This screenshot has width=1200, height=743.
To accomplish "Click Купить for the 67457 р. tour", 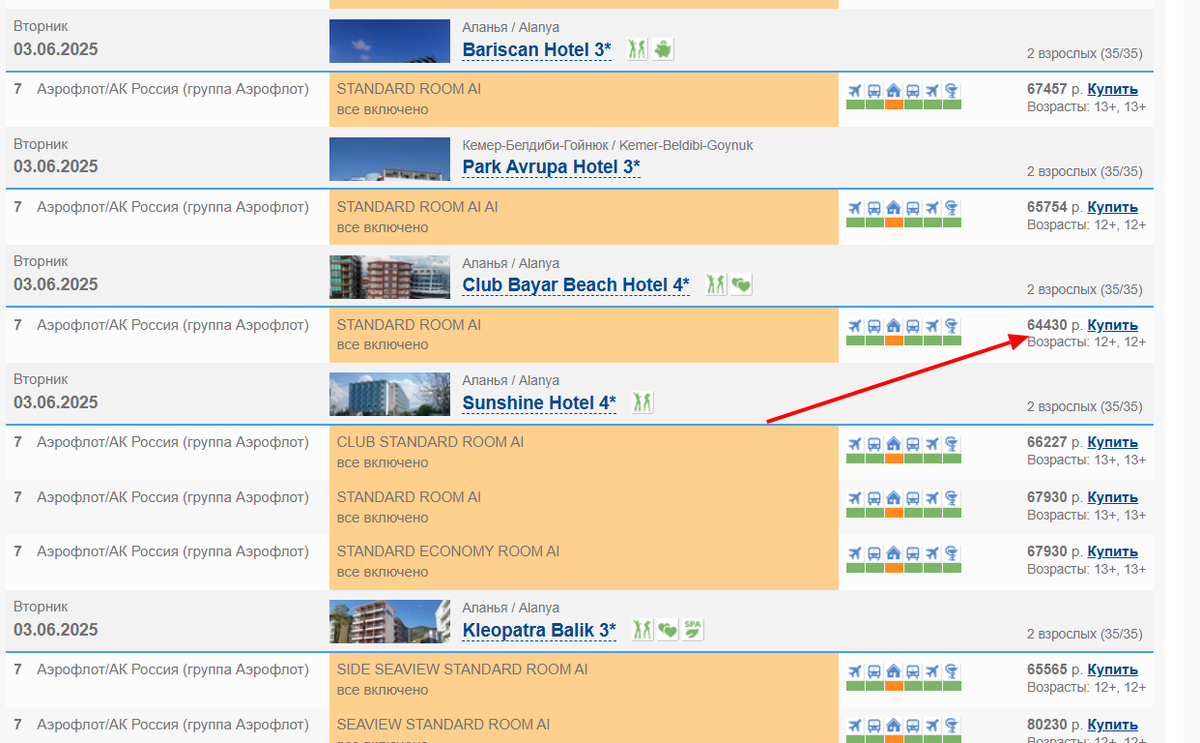I will [x=1112, y=89].
